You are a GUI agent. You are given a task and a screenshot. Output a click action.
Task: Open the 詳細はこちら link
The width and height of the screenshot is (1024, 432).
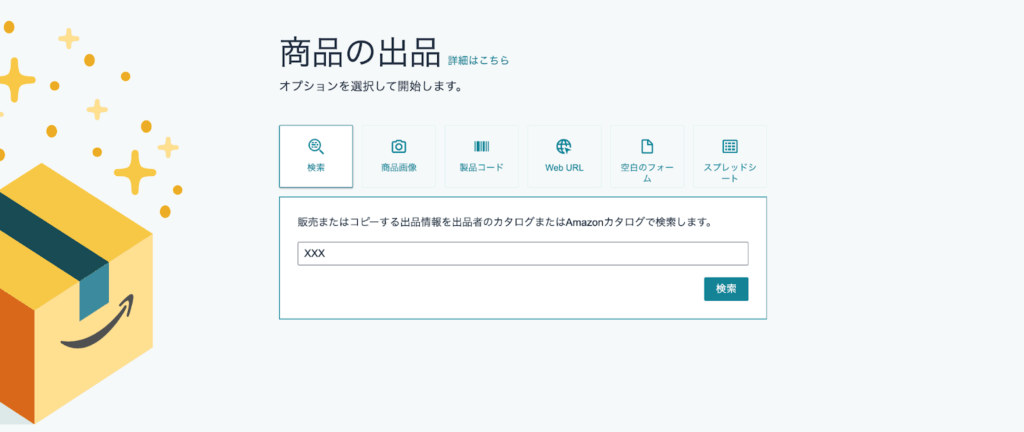coord(478,61)
